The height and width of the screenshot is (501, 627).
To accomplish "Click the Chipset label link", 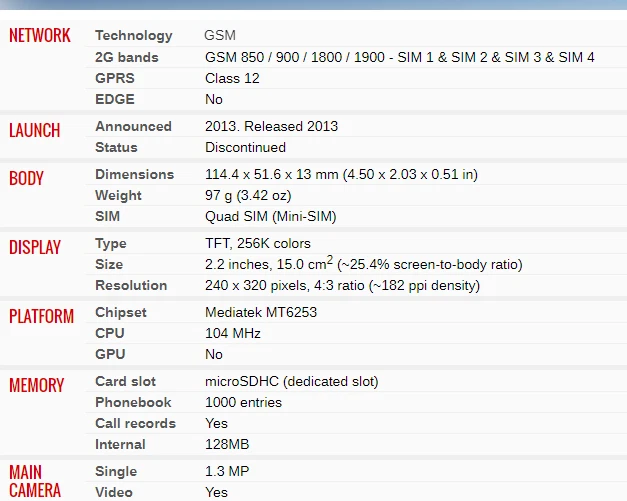I will pyautogui.click(x=120, y=312).
